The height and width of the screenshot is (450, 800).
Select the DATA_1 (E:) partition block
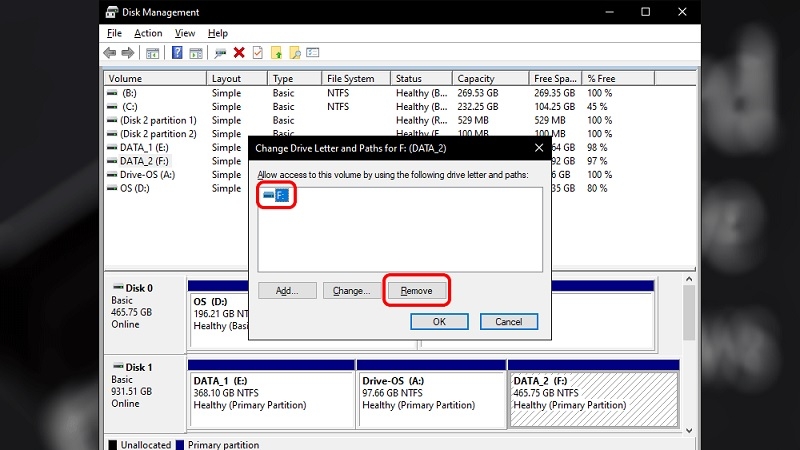(271, 394)
